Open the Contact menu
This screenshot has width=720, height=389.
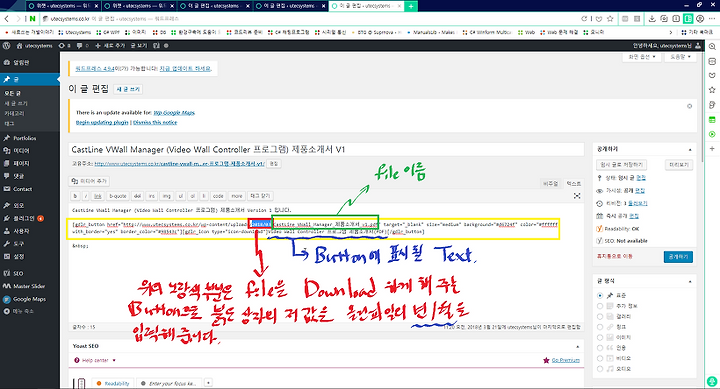tap(22, 189)
